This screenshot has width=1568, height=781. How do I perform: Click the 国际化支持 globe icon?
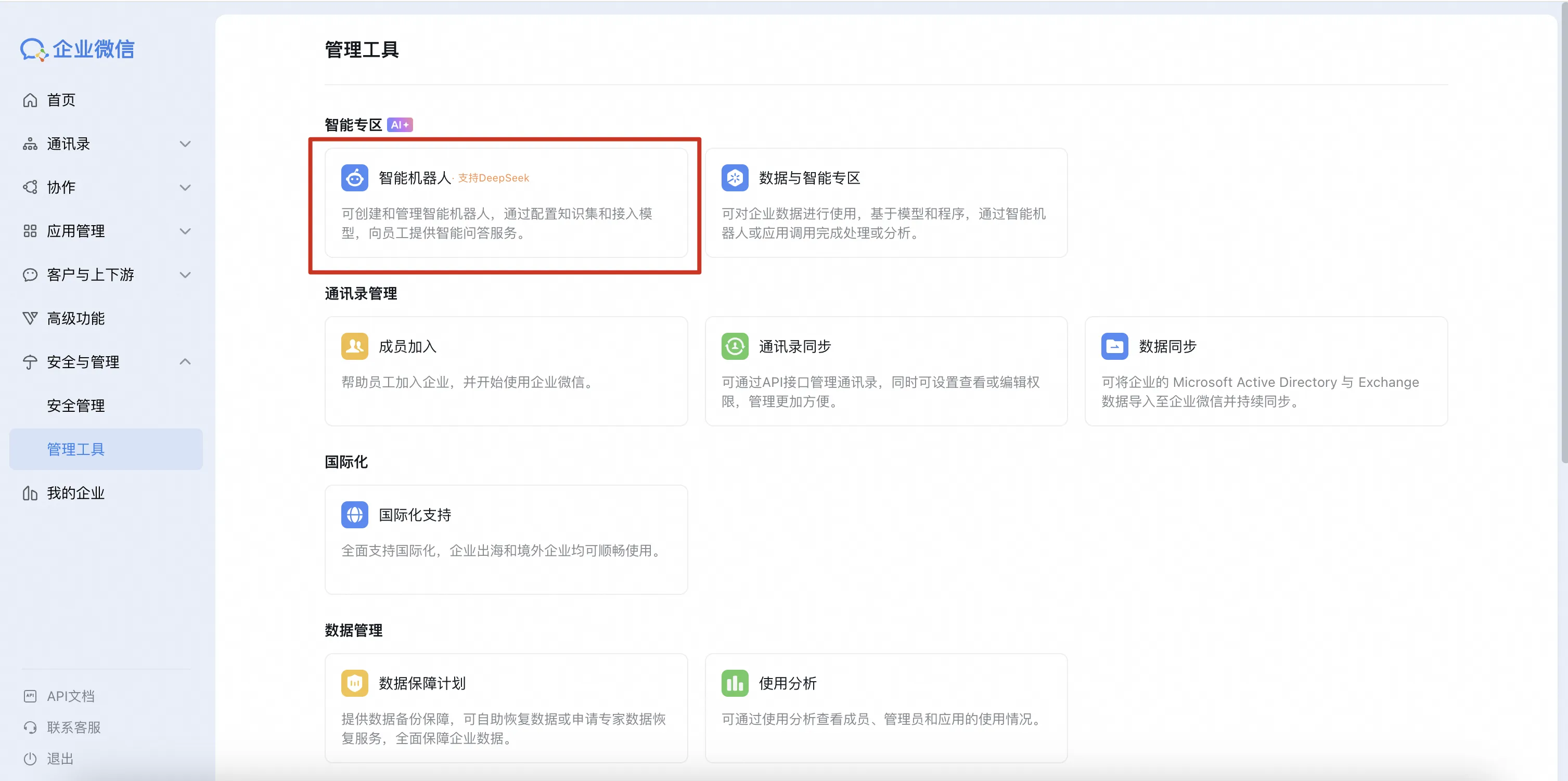click(x=355, y=515)
